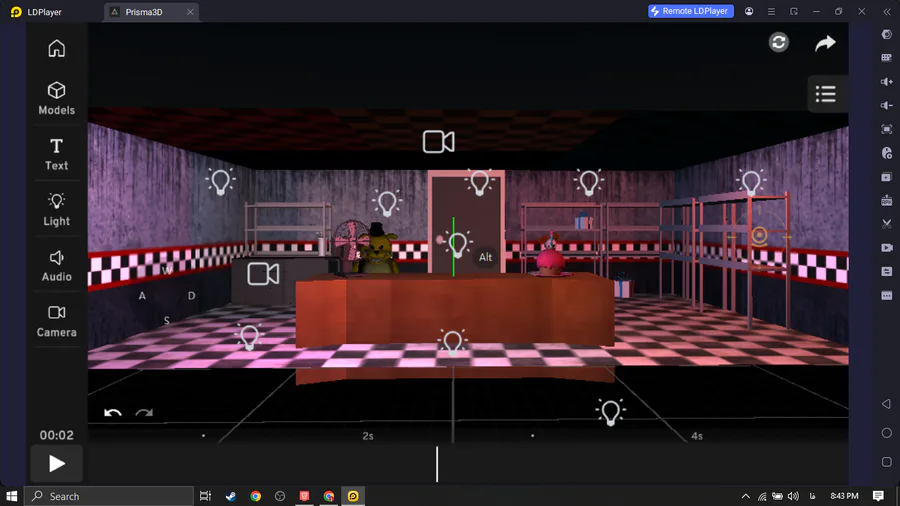Open the Camera tool in sidebar

pos(56,321)
